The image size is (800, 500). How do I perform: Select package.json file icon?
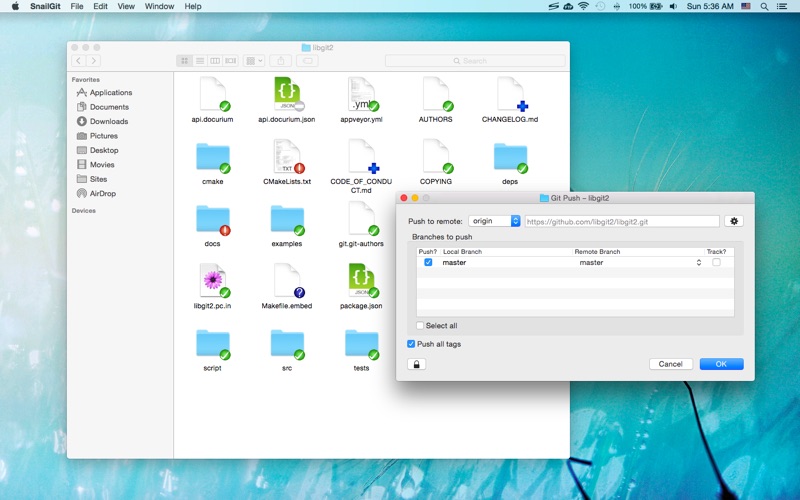pos(361,281)
